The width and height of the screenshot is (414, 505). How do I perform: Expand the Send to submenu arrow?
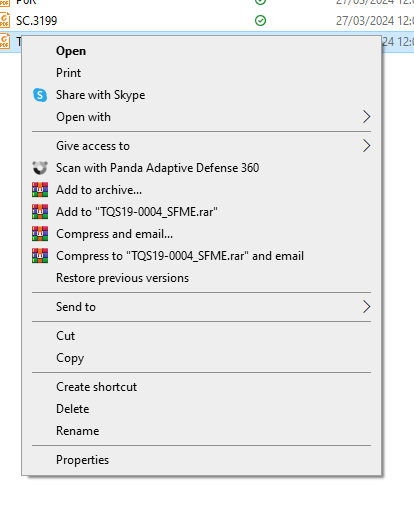click(366, 307)
